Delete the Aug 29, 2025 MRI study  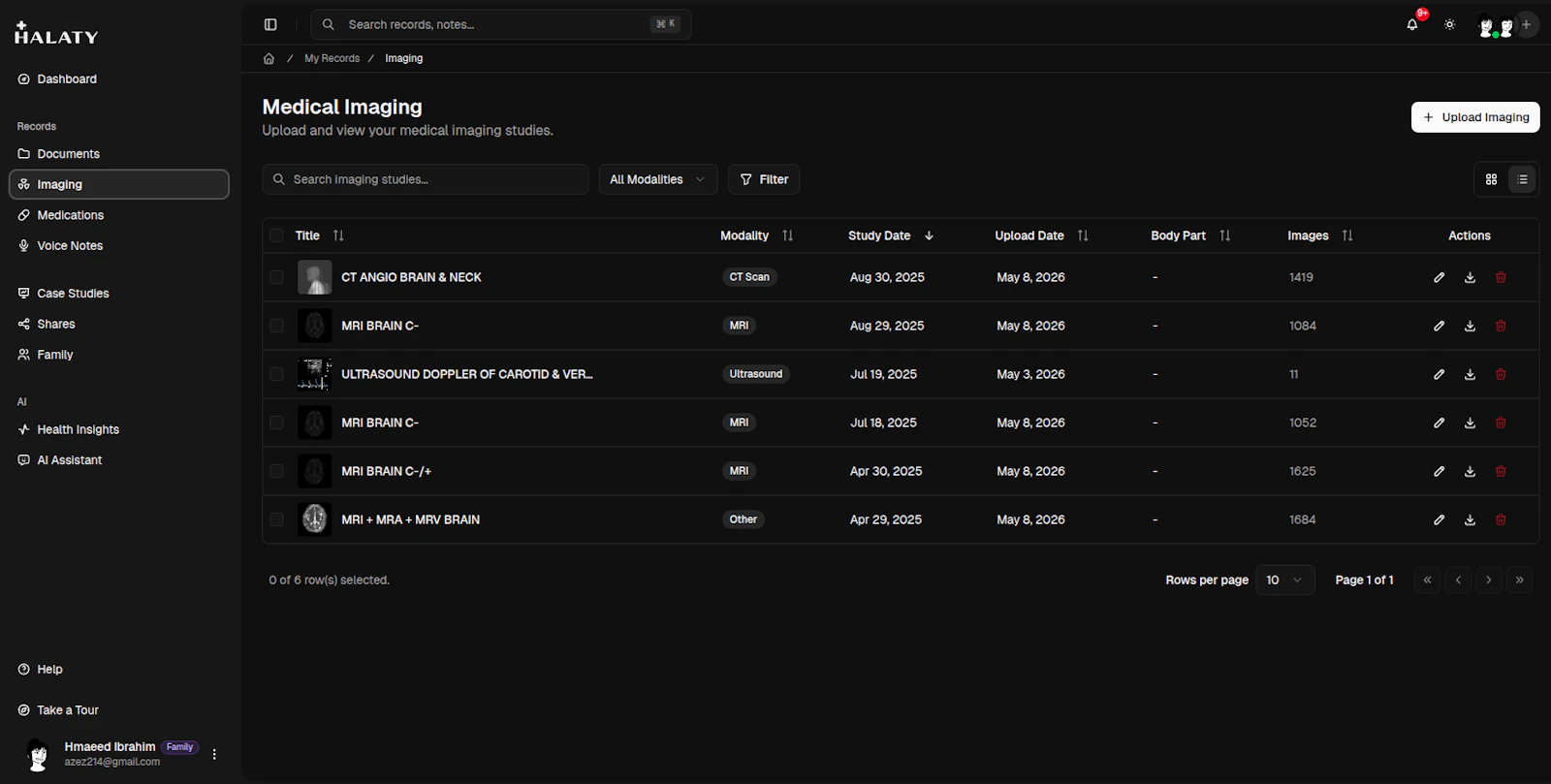[1501, 326]
